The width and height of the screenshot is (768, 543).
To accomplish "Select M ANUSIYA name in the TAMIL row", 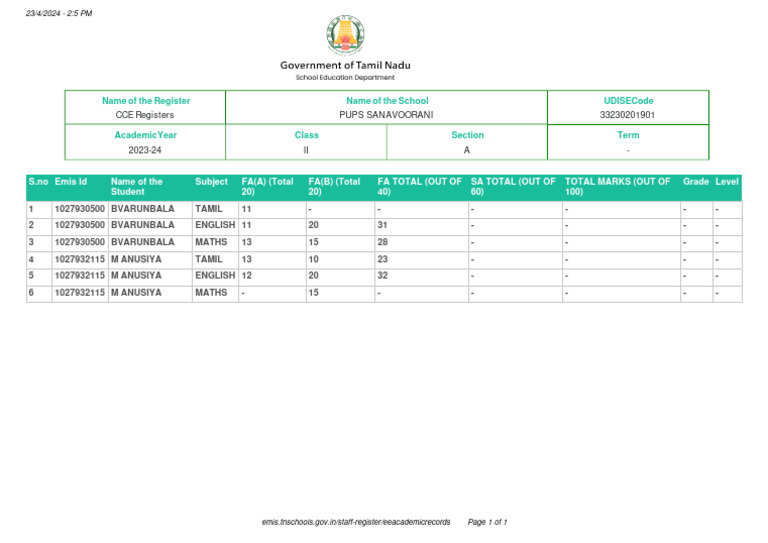I will 136,260.
